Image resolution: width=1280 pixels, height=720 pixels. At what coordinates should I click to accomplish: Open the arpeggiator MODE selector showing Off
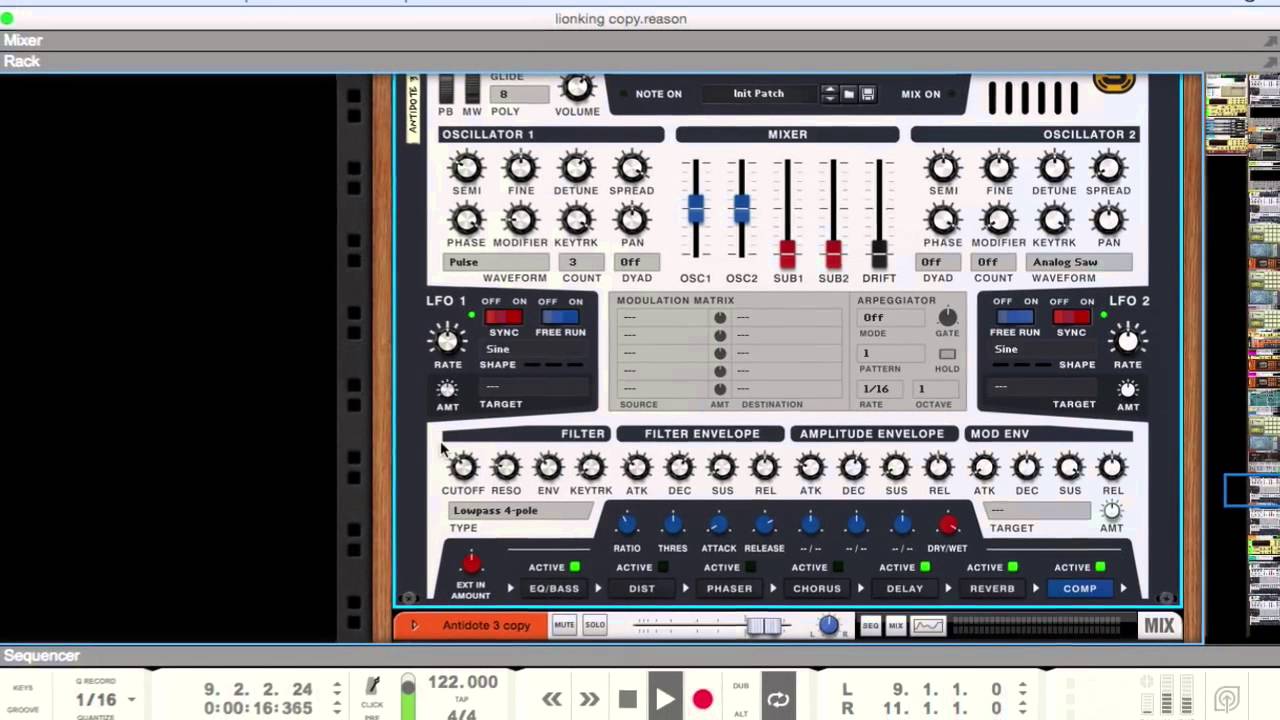point(891,318)
